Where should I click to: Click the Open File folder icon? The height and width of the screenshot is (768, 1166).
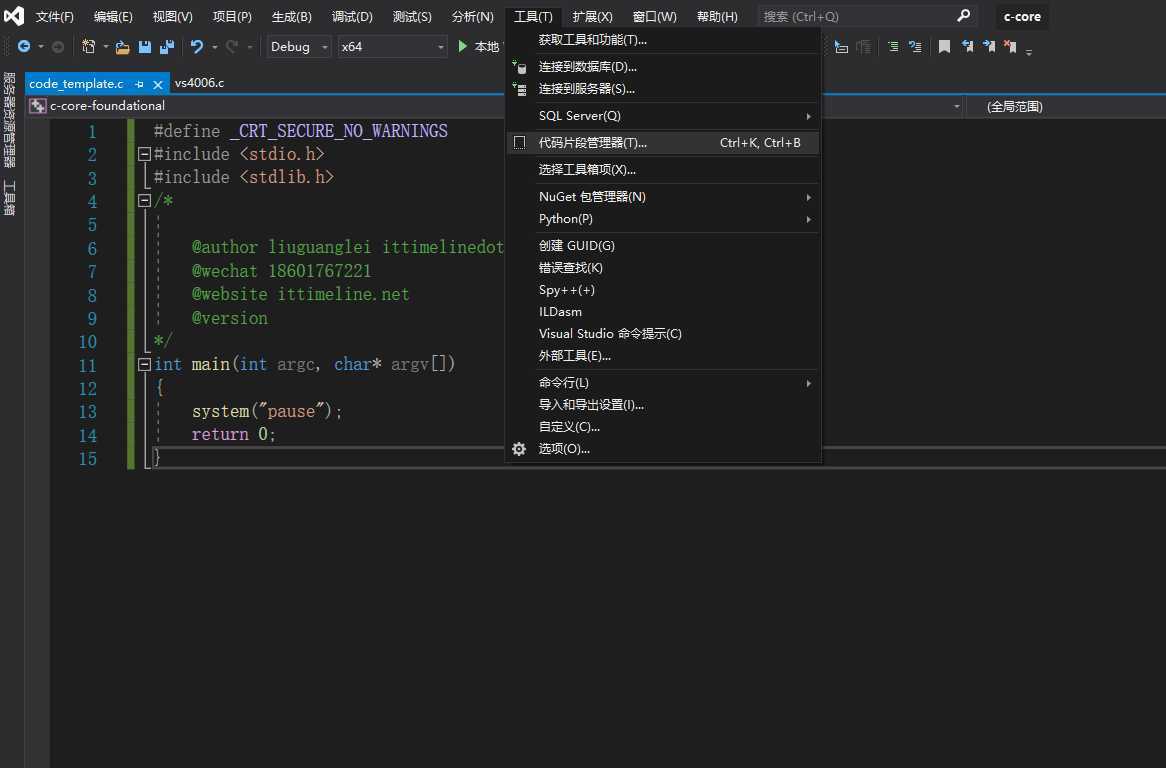[123, 47]
